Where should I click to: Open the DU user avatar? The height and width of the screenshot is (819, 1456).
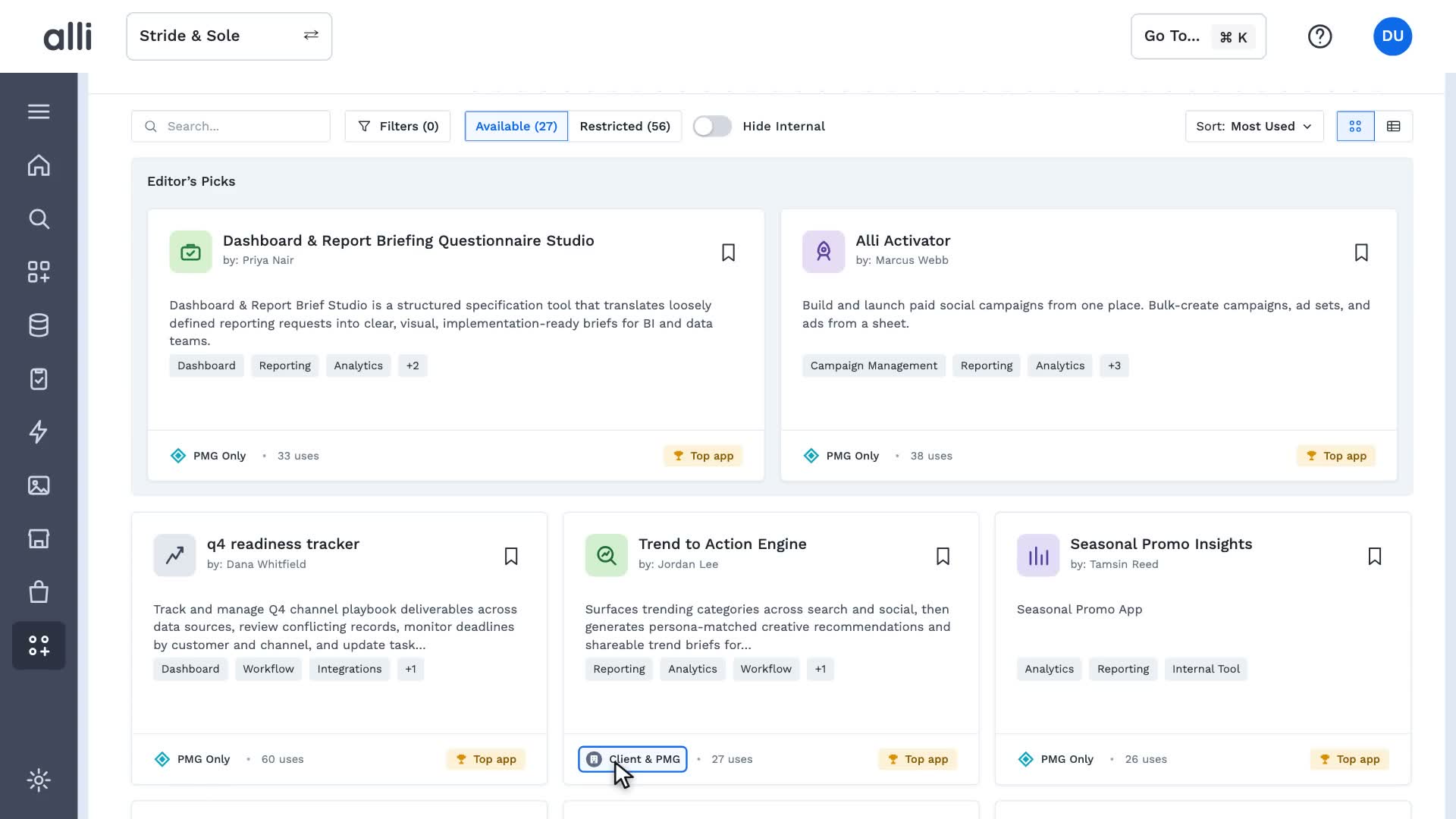(x=1392, y=36)
